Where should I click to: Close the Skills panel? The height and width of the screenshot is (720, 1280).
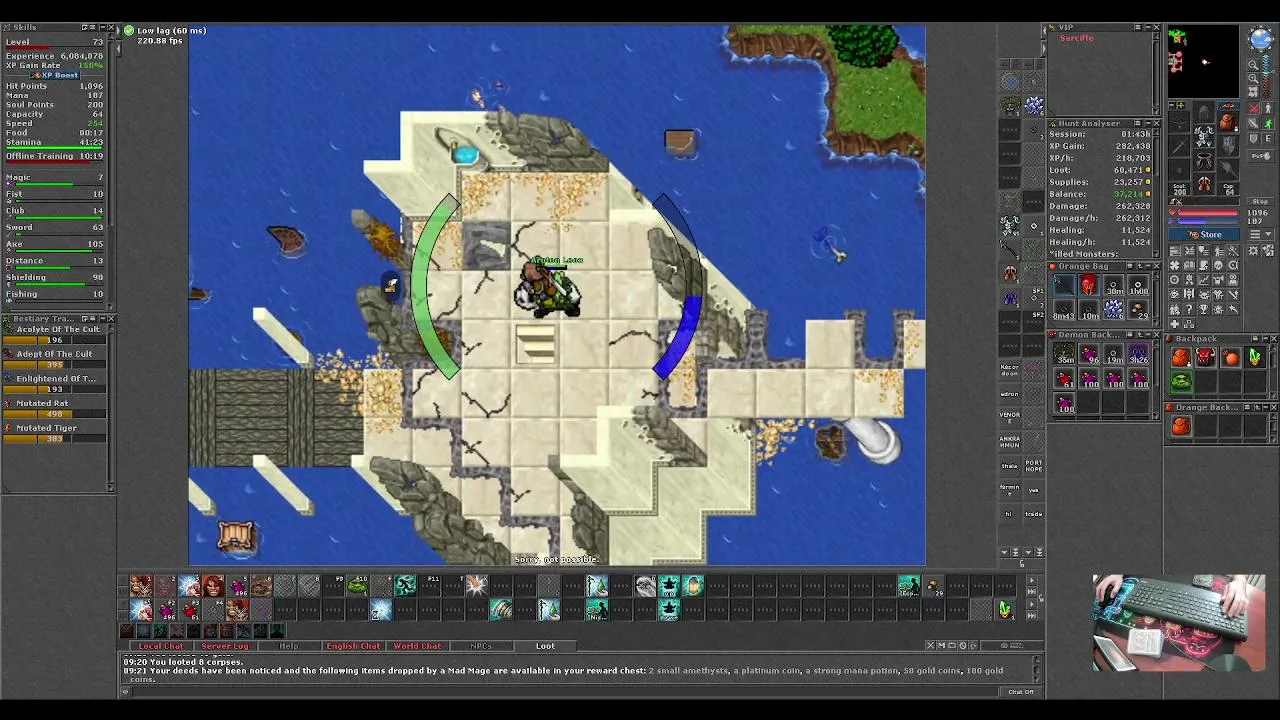[110, 27]
